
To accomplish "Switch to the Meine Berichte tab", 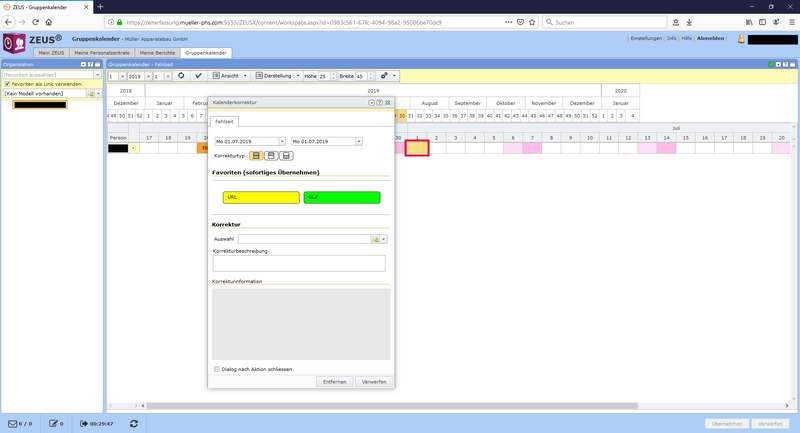I will tap(158, 52).
